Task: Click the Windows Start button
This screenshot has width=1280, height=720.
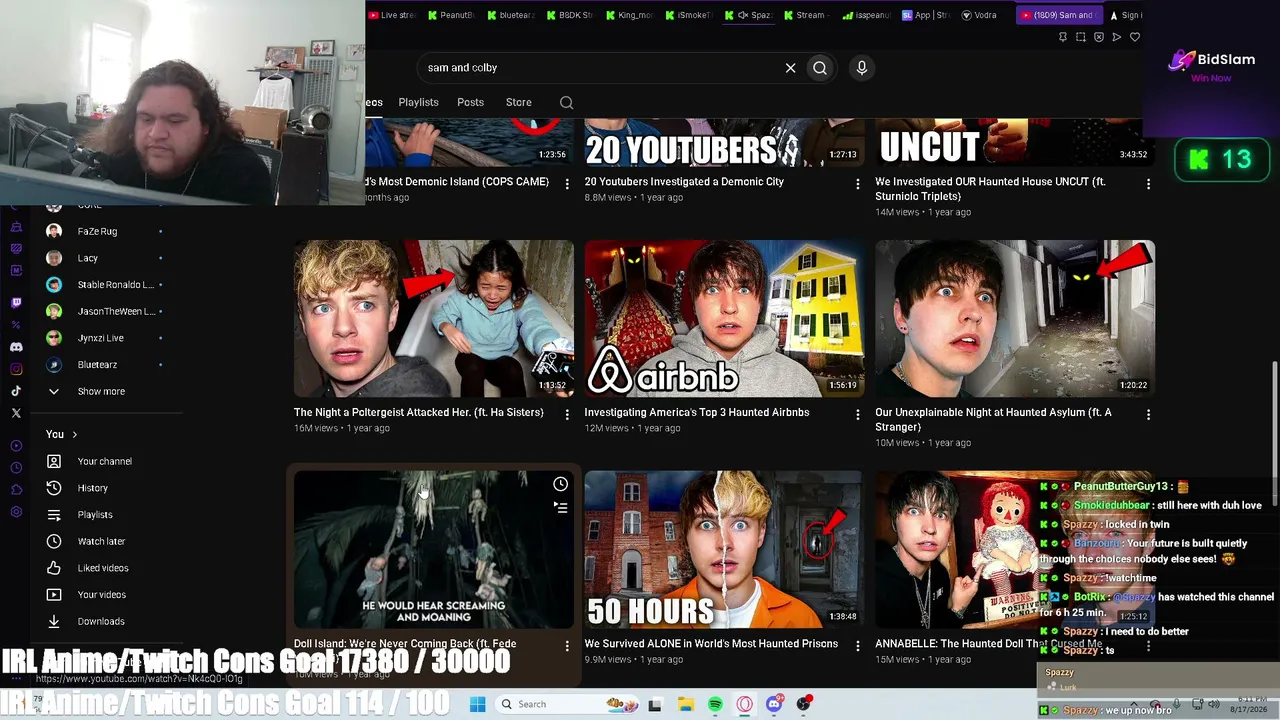Action: pyautogui.click(x=477, y=705)
